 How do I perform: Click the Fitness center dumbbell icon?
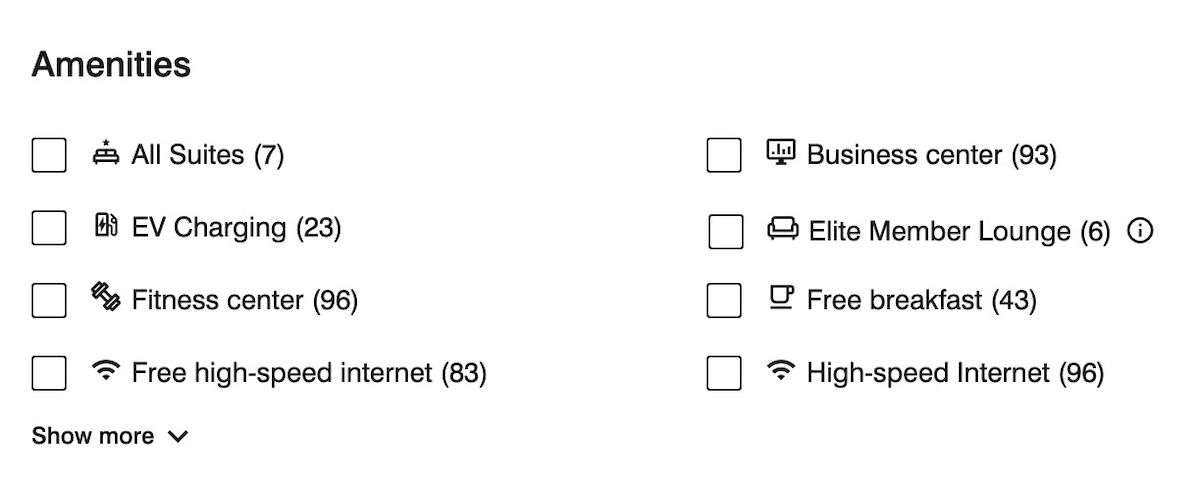105,298
